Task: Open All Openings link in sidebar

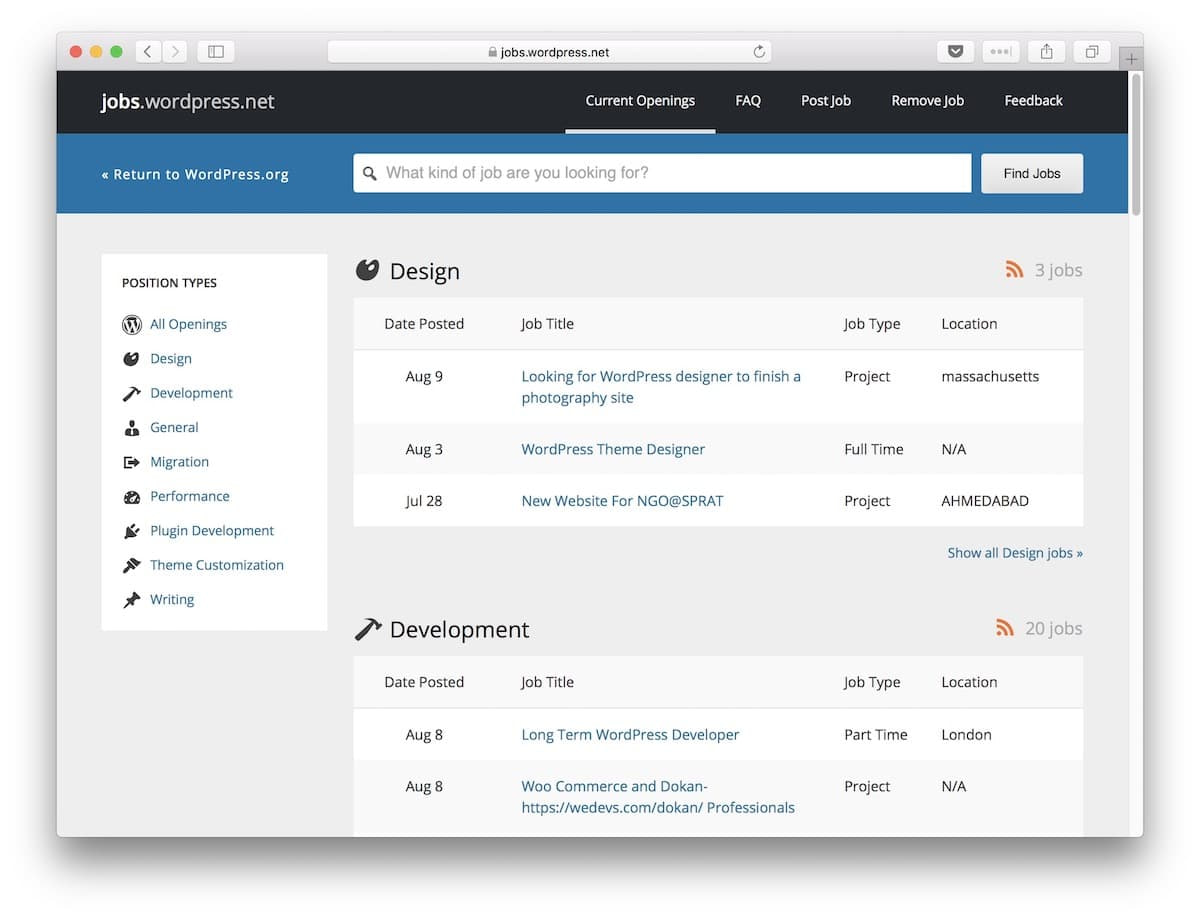Action: click(x=188, y=324)
